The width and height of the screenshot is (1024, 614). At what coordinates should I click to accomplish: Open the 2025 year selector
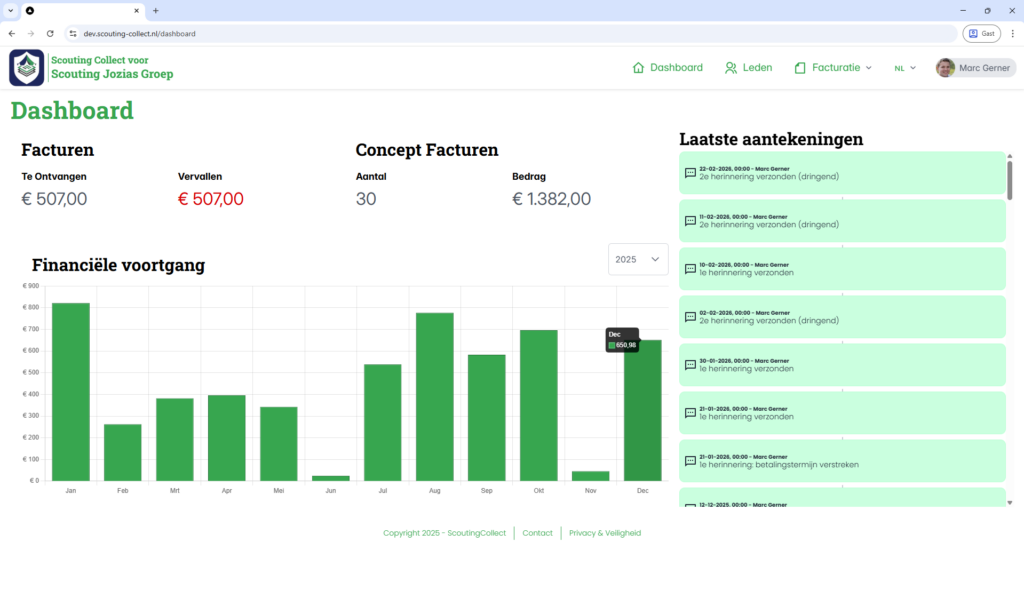click(x=638, y=258)
